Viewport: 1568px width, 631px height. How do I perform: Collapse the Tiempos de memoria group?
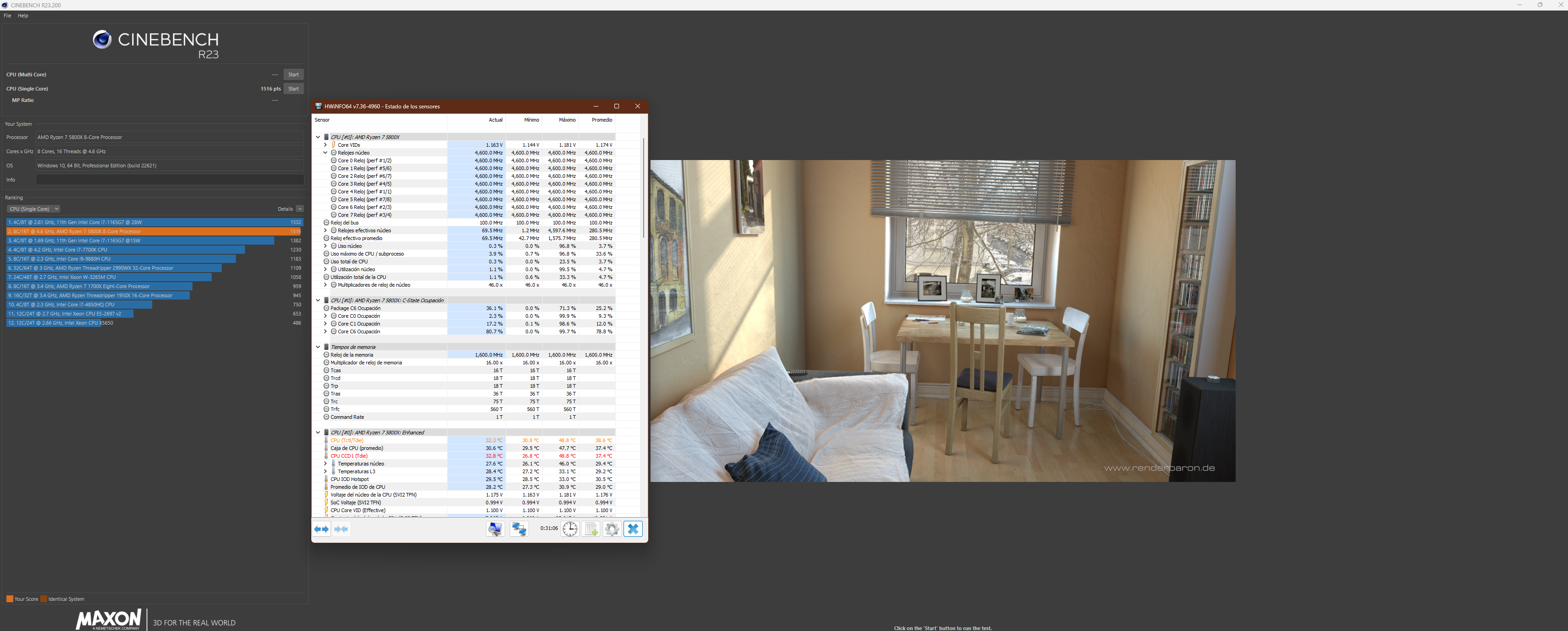coord(318,347)
